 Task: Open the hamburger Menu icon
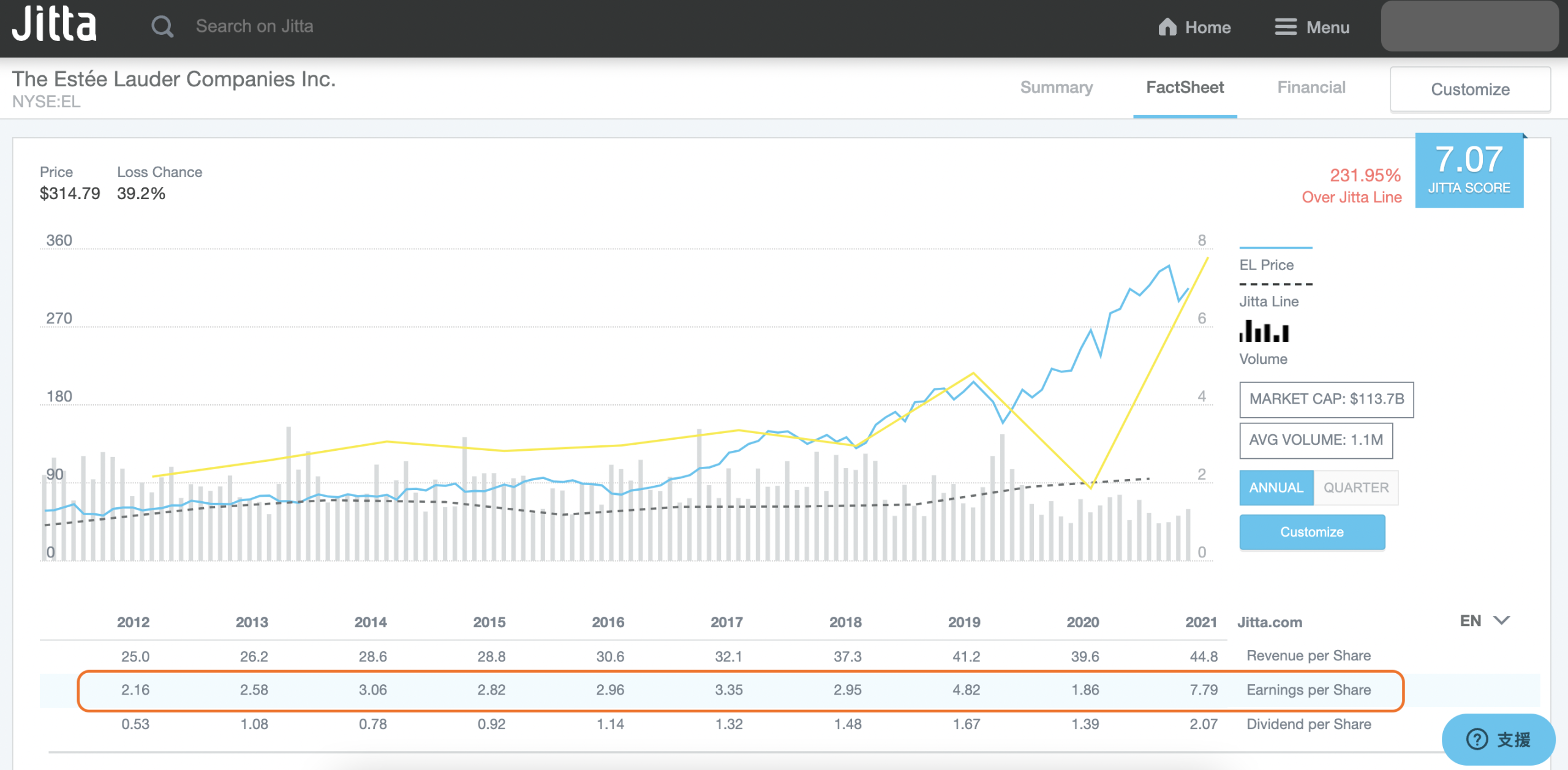click(x=1285, y=27)
